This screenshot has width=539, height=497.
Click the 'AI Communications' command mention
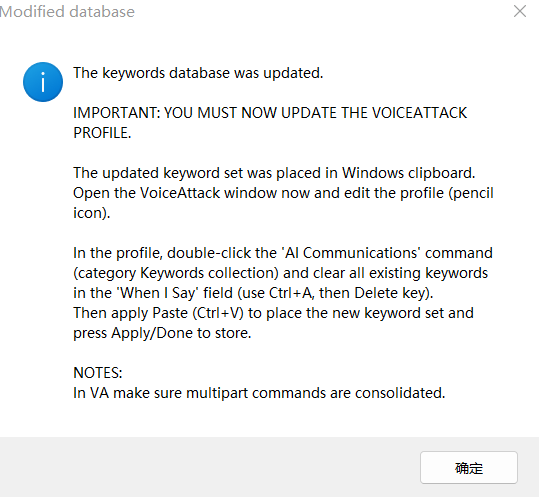tap(350, 253)
